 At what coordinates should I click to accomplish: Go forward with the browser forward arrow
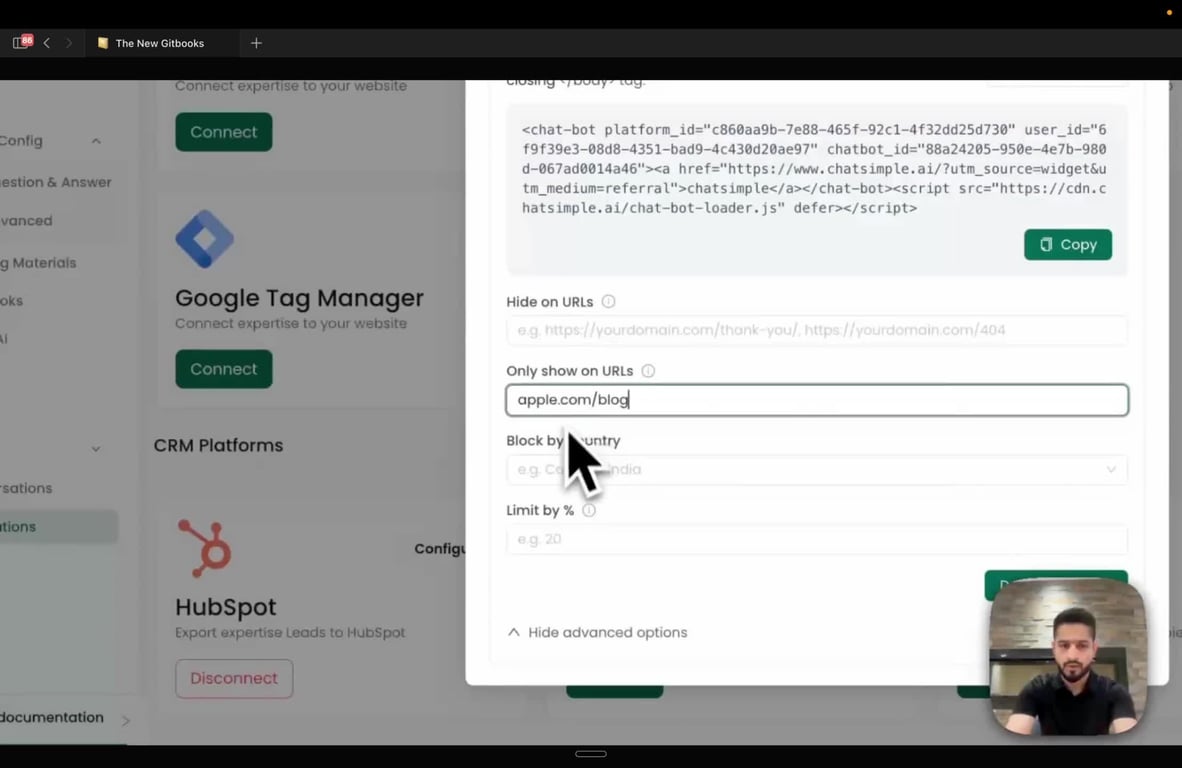(69, 43)
